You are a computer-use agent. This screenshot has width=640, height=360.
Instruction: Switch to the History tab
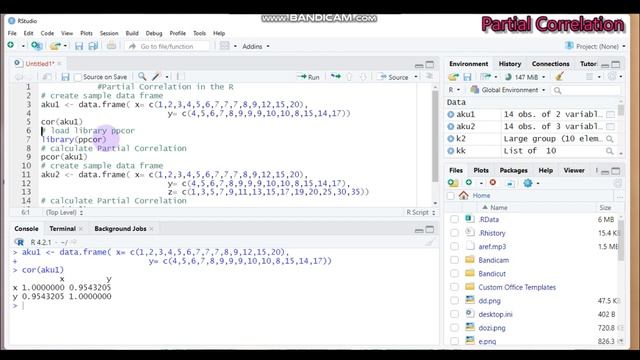(510, 64)
